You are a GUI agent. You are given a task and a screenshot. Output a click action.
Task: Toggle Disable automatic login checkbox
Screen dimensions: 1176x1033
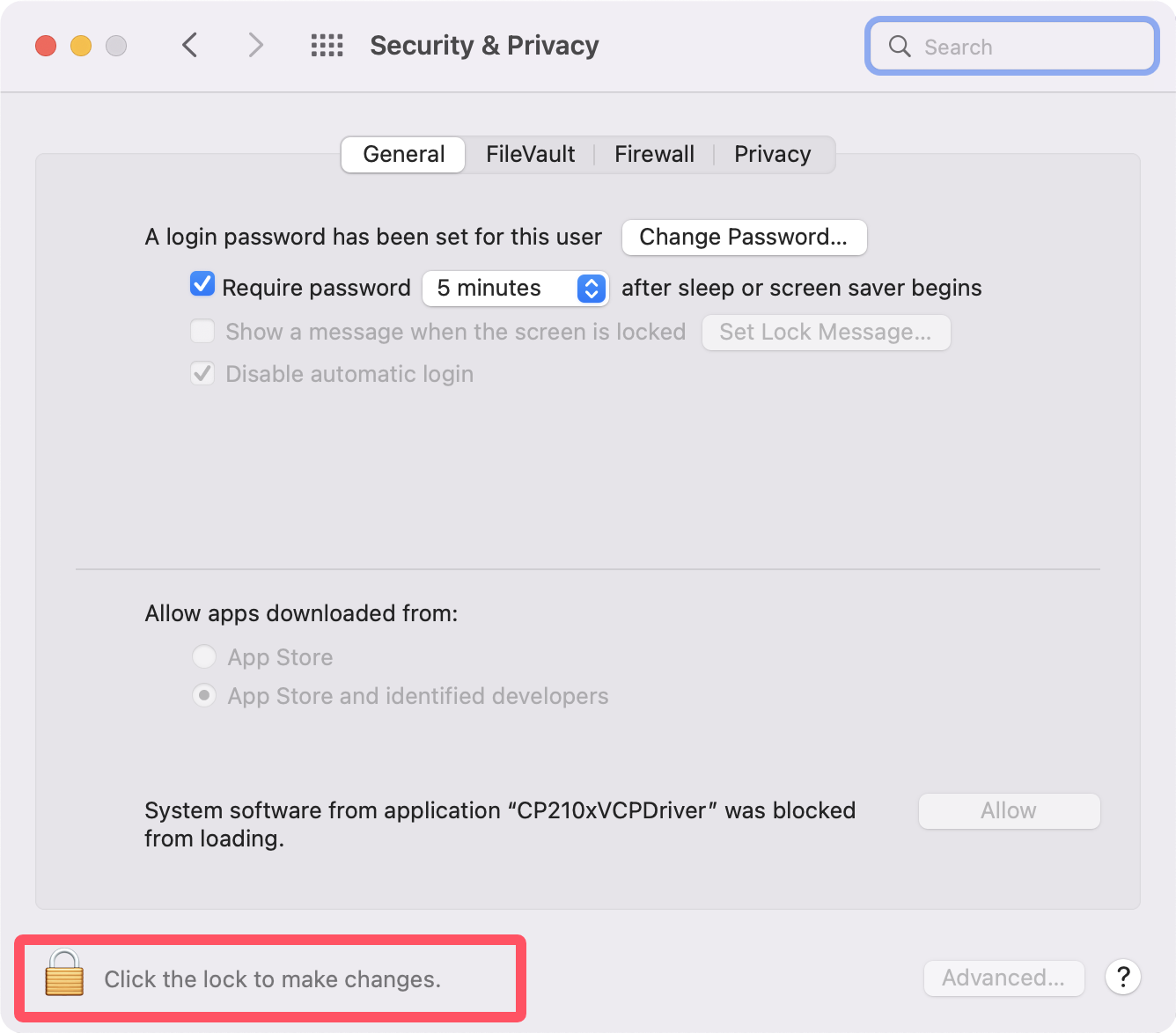(x=202, y=374)
